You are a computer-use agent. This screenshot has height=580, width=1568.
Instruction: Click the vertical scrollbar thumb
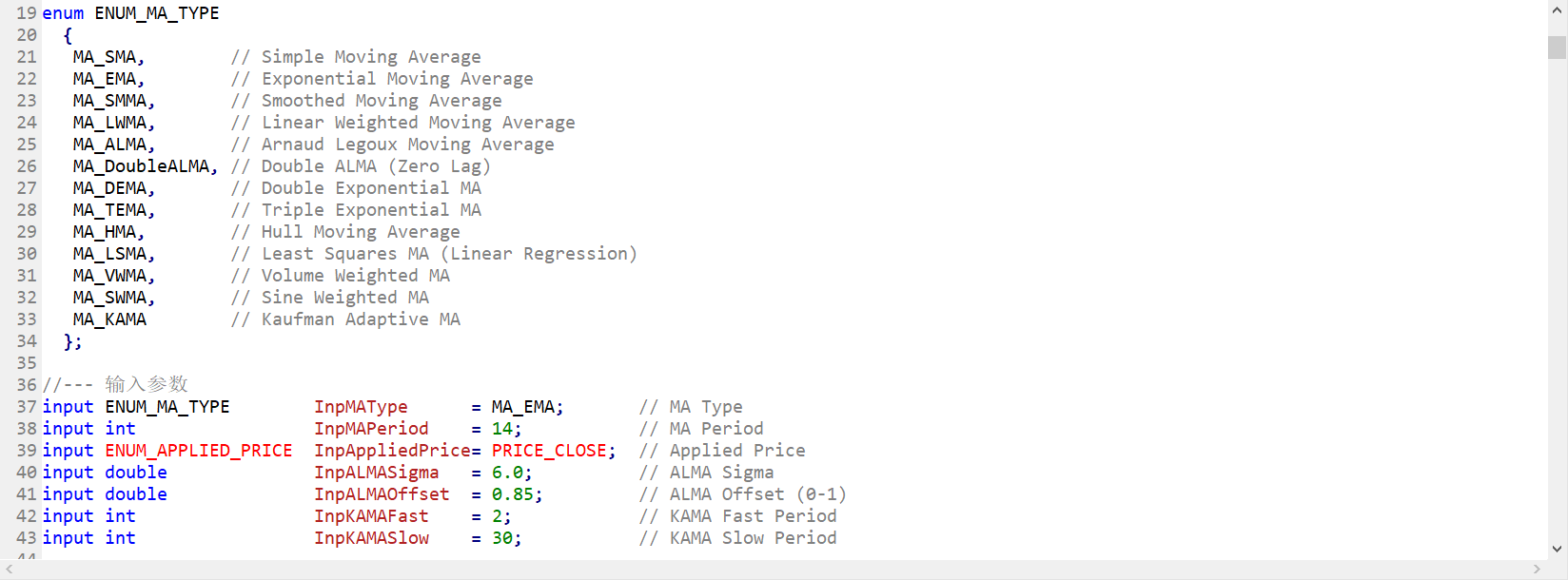(1557, 48)
